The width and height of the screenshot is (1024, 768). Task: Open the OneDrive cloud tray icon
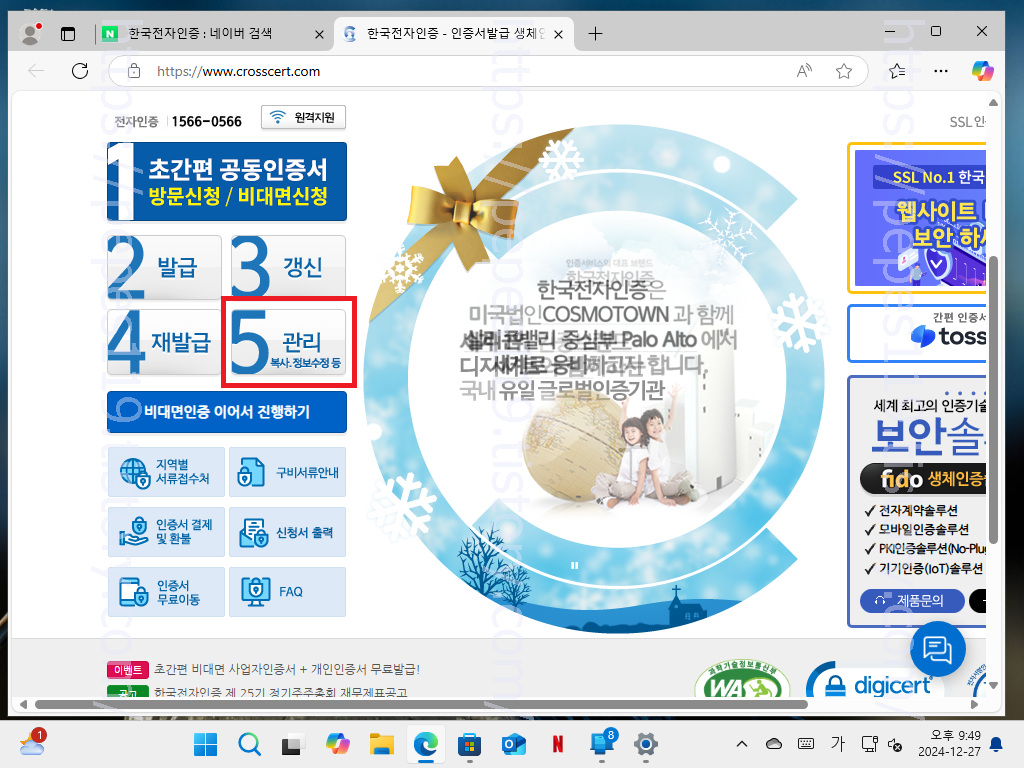(774, 744)
